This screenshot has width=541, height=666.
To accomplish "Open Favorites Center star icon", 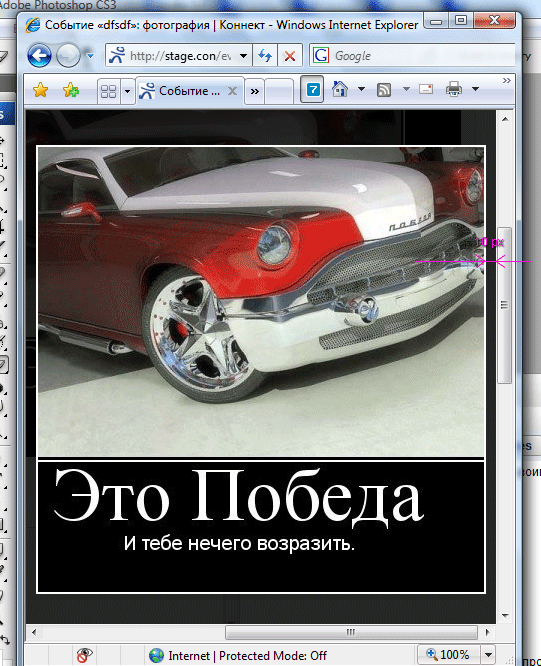I will [x=40, y=90].
